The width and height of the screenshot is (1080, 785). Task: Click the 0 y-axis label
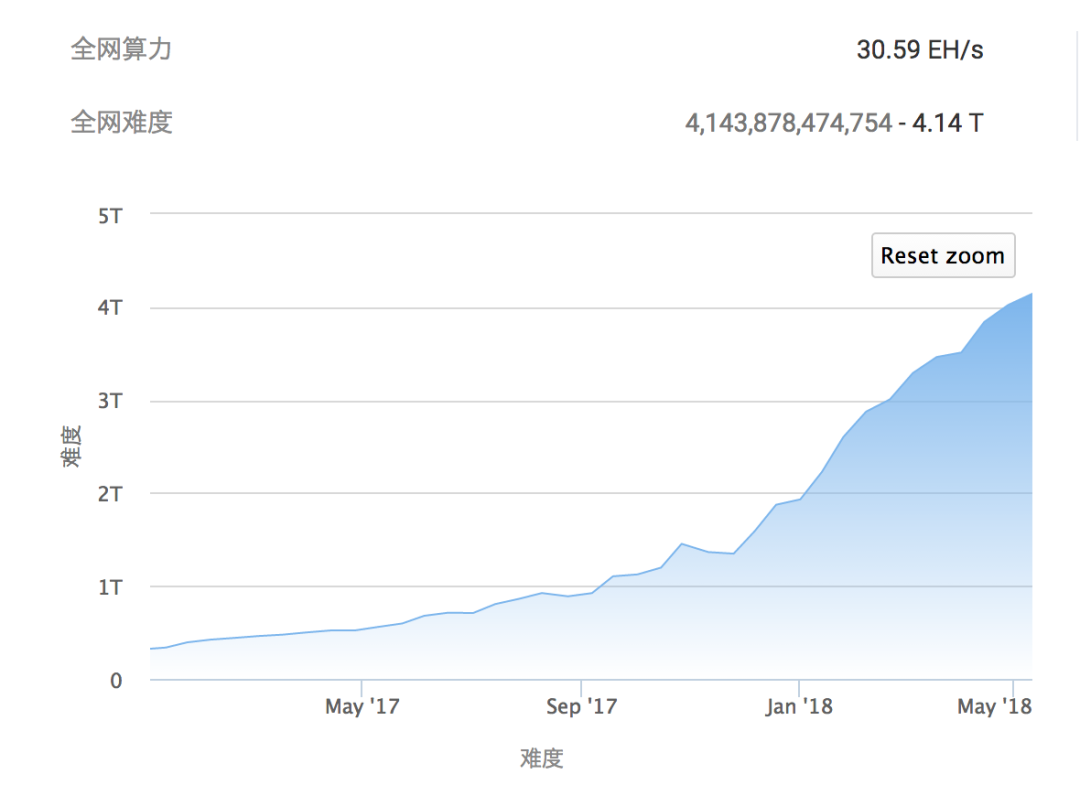coord(116,681)
